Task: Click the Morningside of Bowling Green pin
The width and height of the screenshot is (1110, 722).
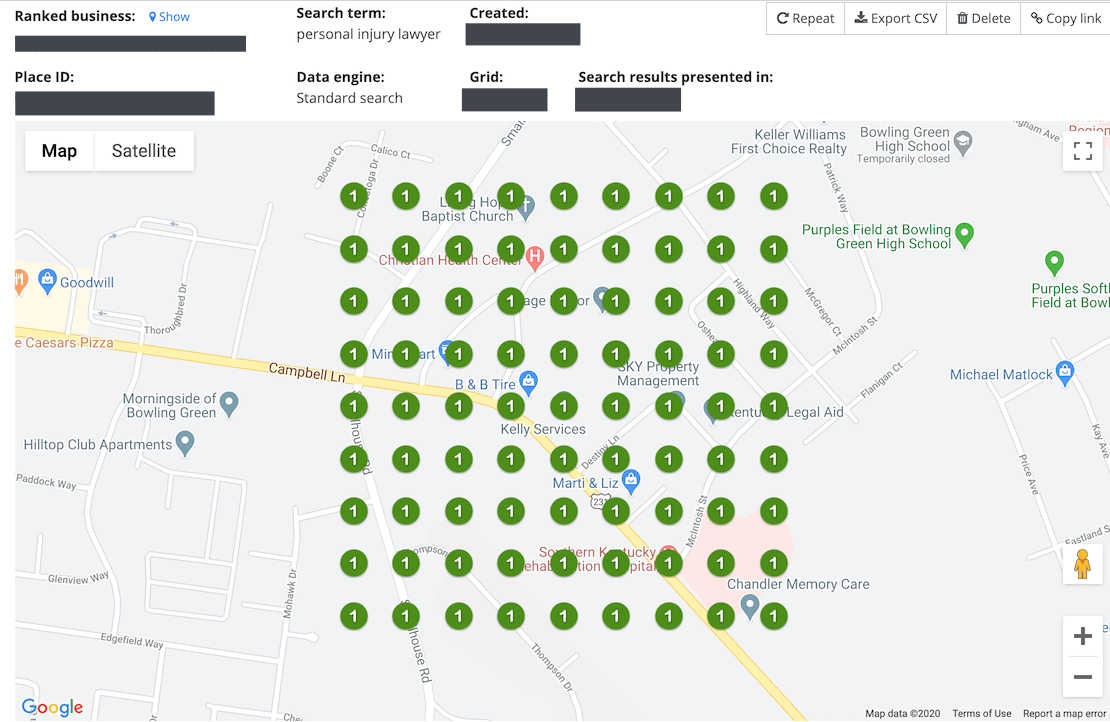Action: pos(229,403)
